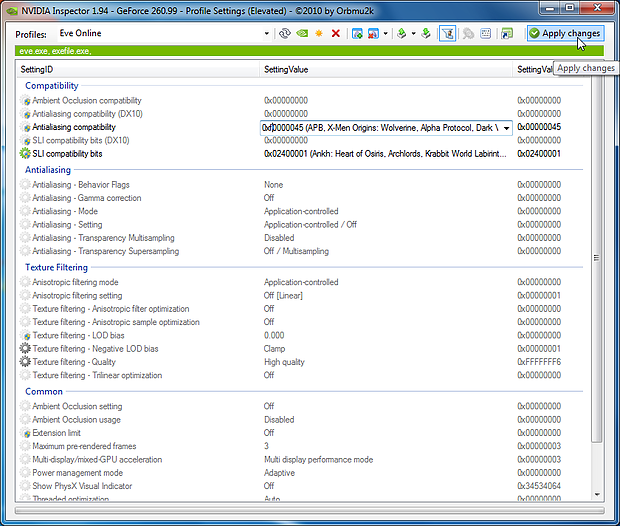Click the add application to profile icon
The width and height of the screenshot is (620, 526).
(357, 34)
